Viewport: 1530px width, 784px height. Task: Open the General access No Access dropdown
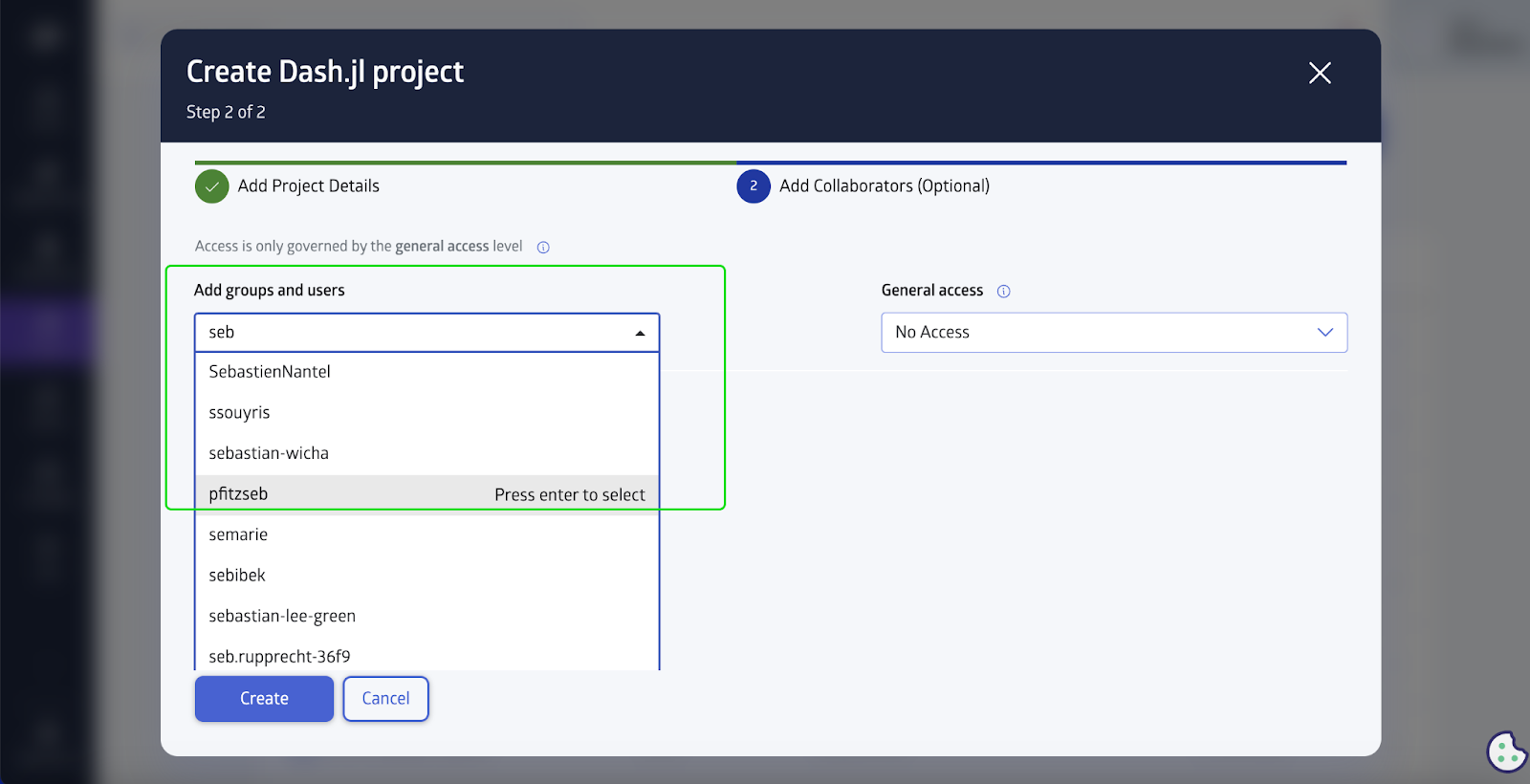click(1114, 333)
